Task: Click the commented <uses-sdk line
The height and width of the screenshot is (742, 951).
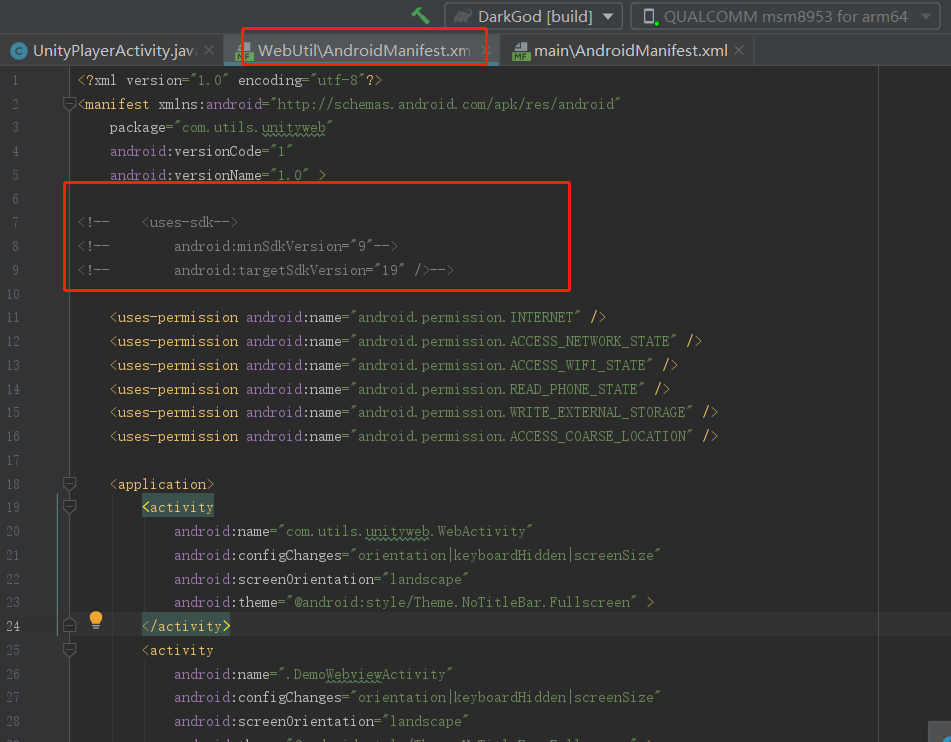Action: coord(158,223)
